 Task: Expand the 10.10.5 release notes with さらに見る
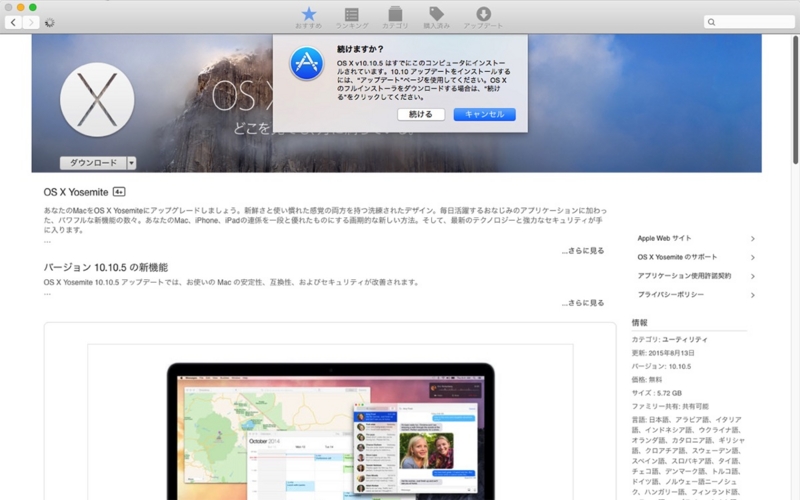pos(583,303)
